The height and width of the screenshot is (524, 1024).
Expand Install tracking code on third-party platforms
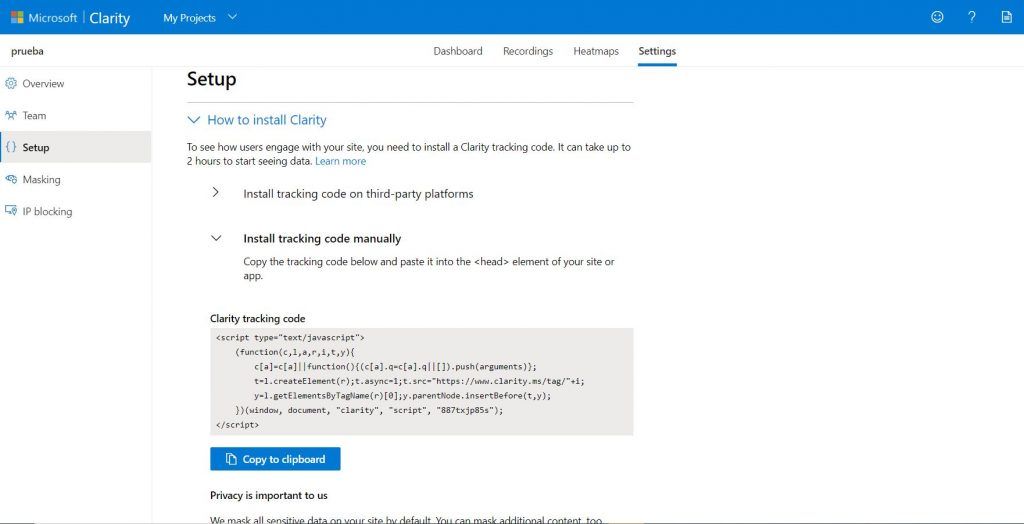[216, 193]
